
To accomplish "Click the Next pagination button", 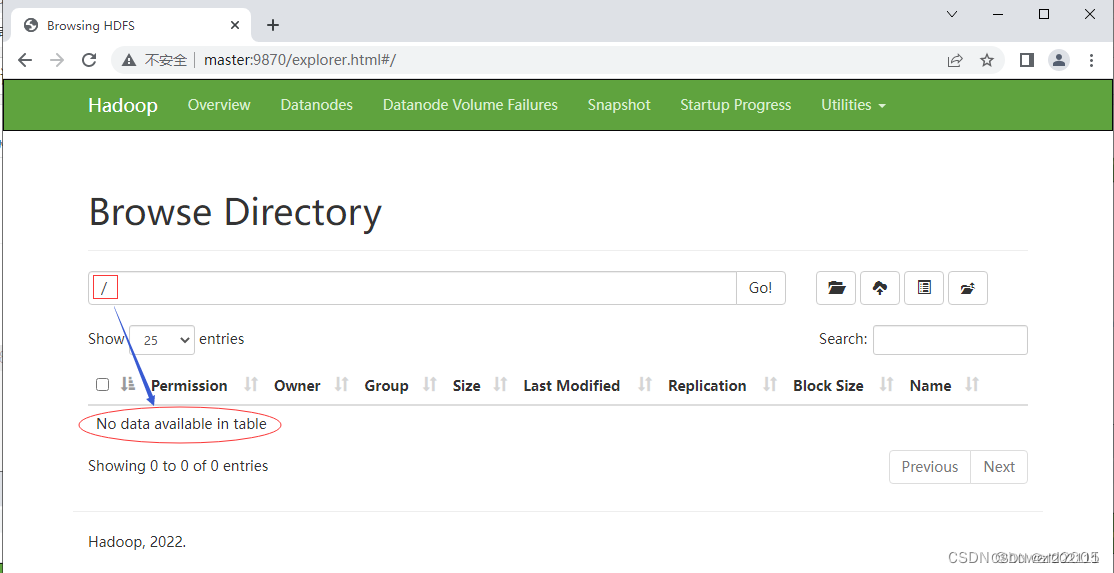I will pyautogui.click(x=998, y=466).
